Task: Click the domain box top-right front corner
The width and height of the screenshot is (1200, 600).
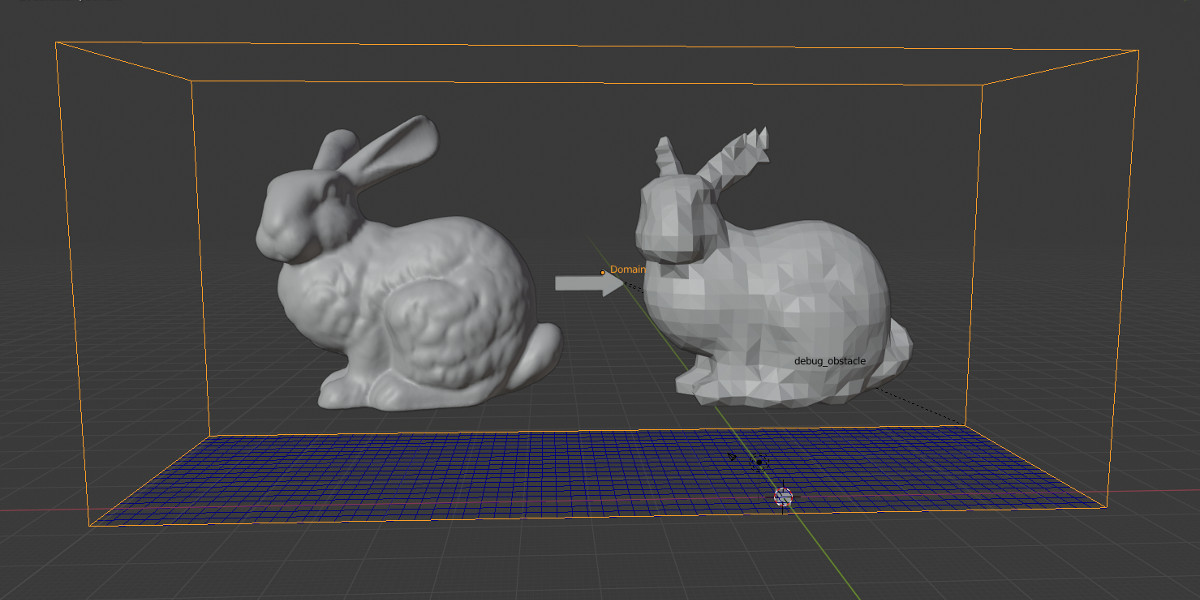Action: 1139,48
